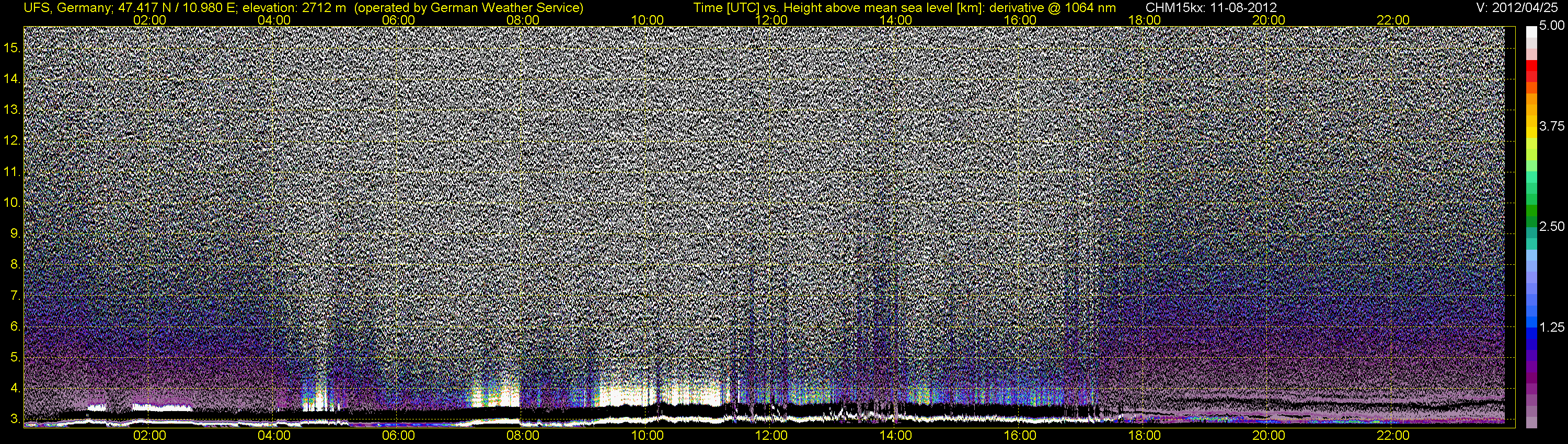This screenshot has height=444, width=1568.
Task: Click the 5 km height axis label
Action: tap(15, 358)
